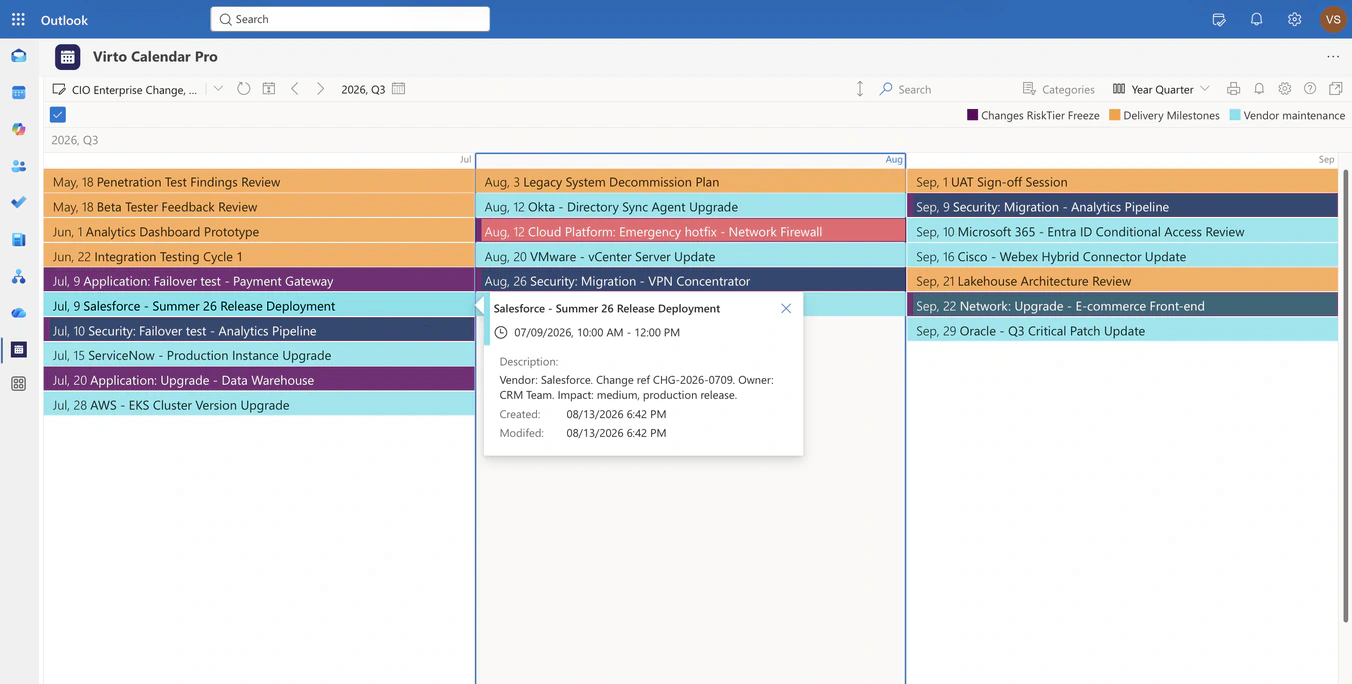
Task: Open Sep 29 Oracle Q3 Critical Patch Update
Action: tap(1122, 331)
